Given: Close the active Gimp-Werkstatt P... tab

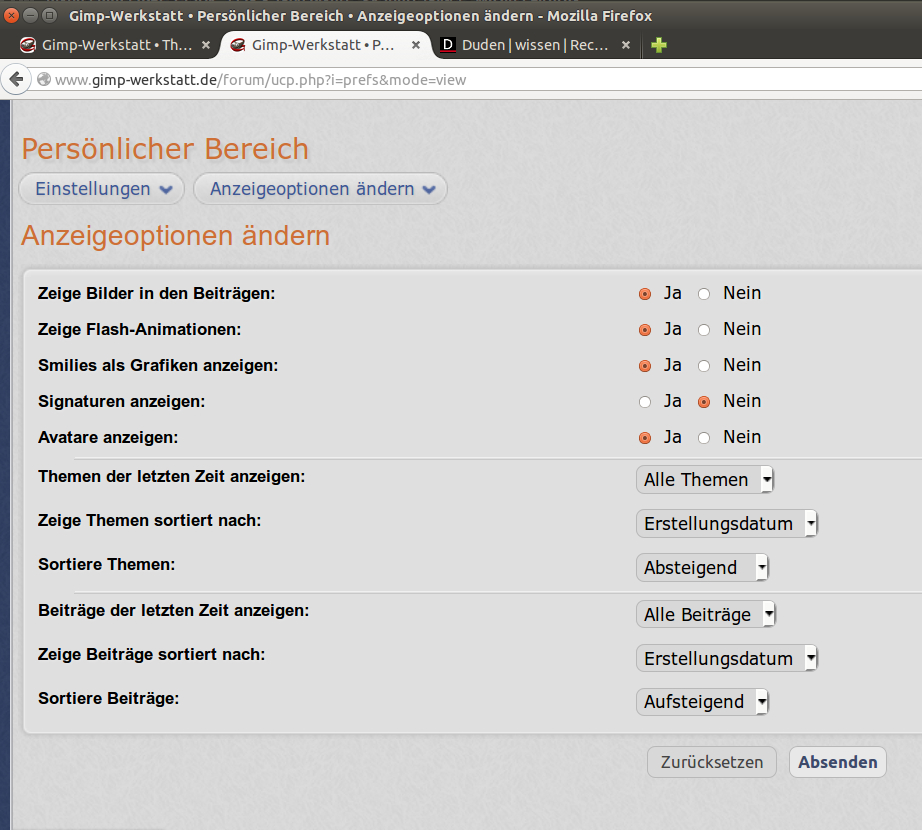Looking at the screenshot, I should tap(416, 45).
